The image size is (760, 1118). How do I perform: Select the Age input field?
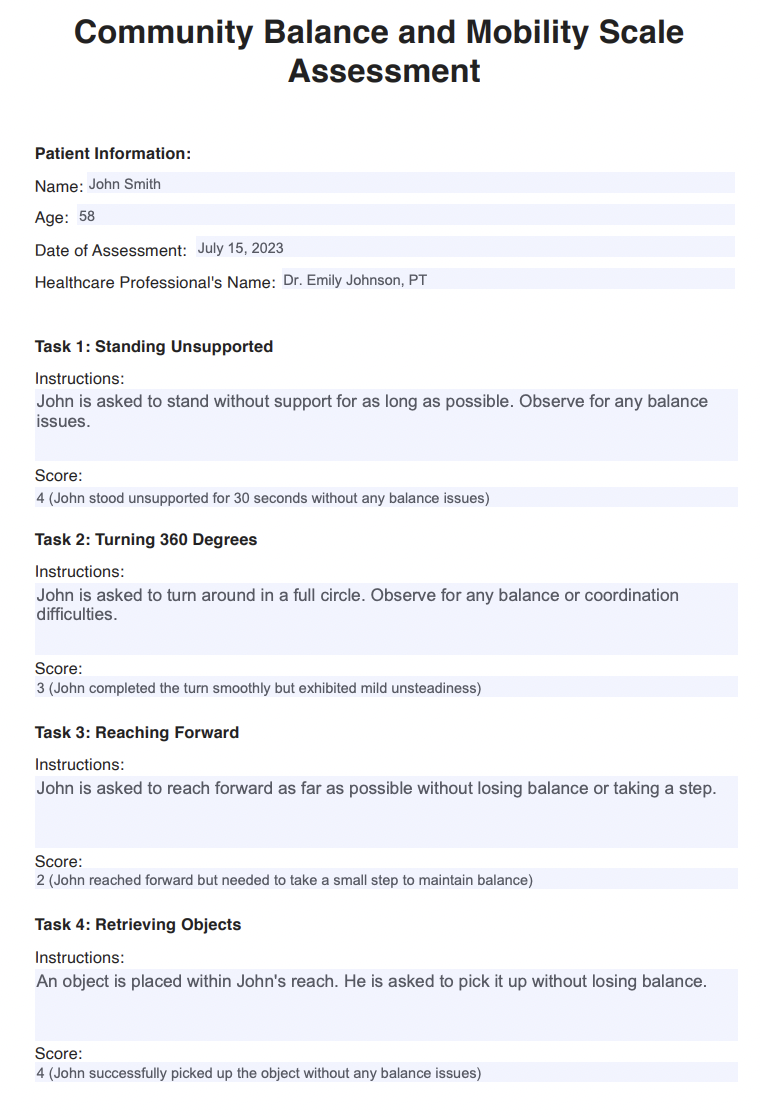point(405,216)
